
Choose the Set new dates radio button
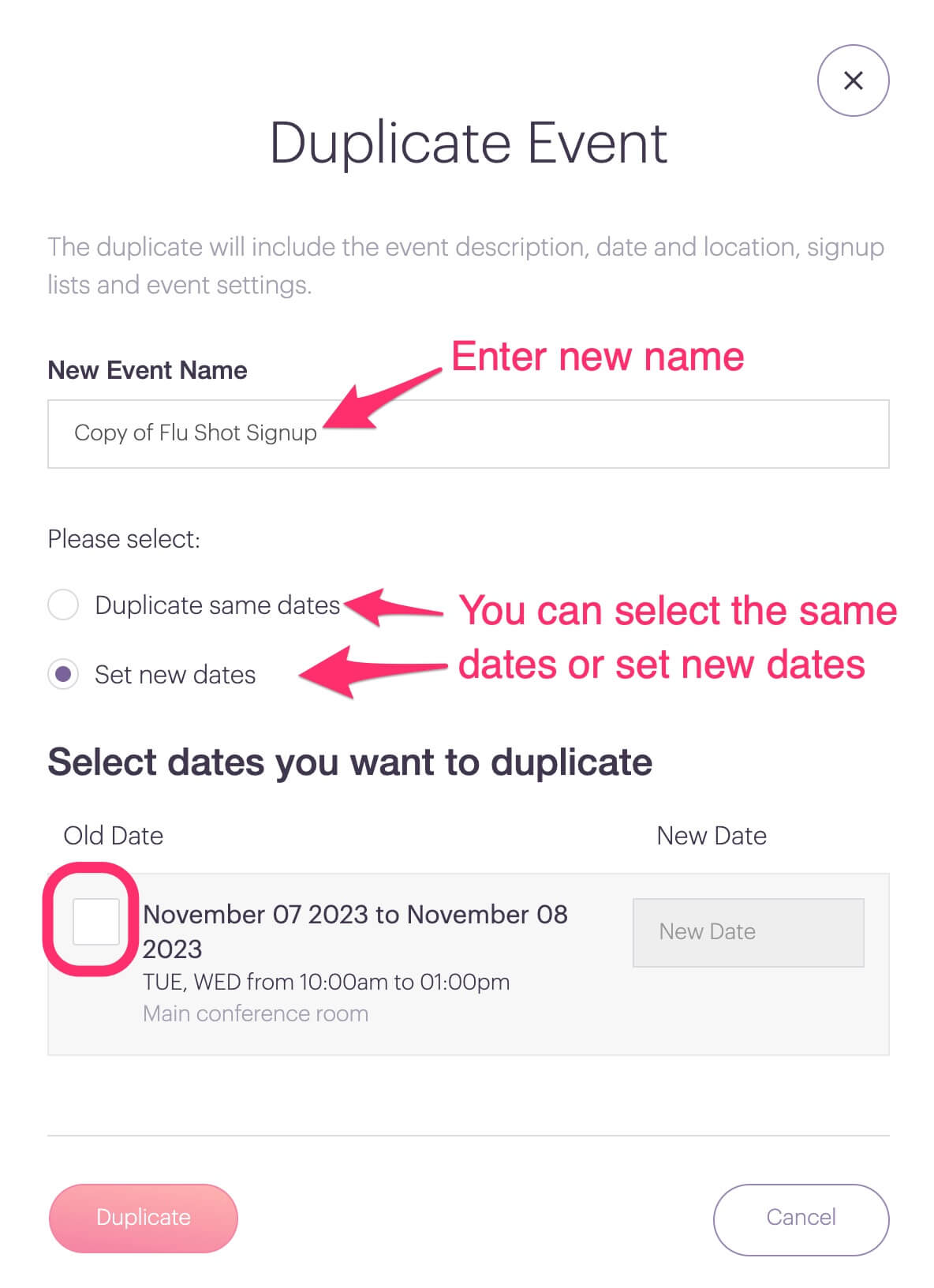pyautogui.click(x=63, y=675)
